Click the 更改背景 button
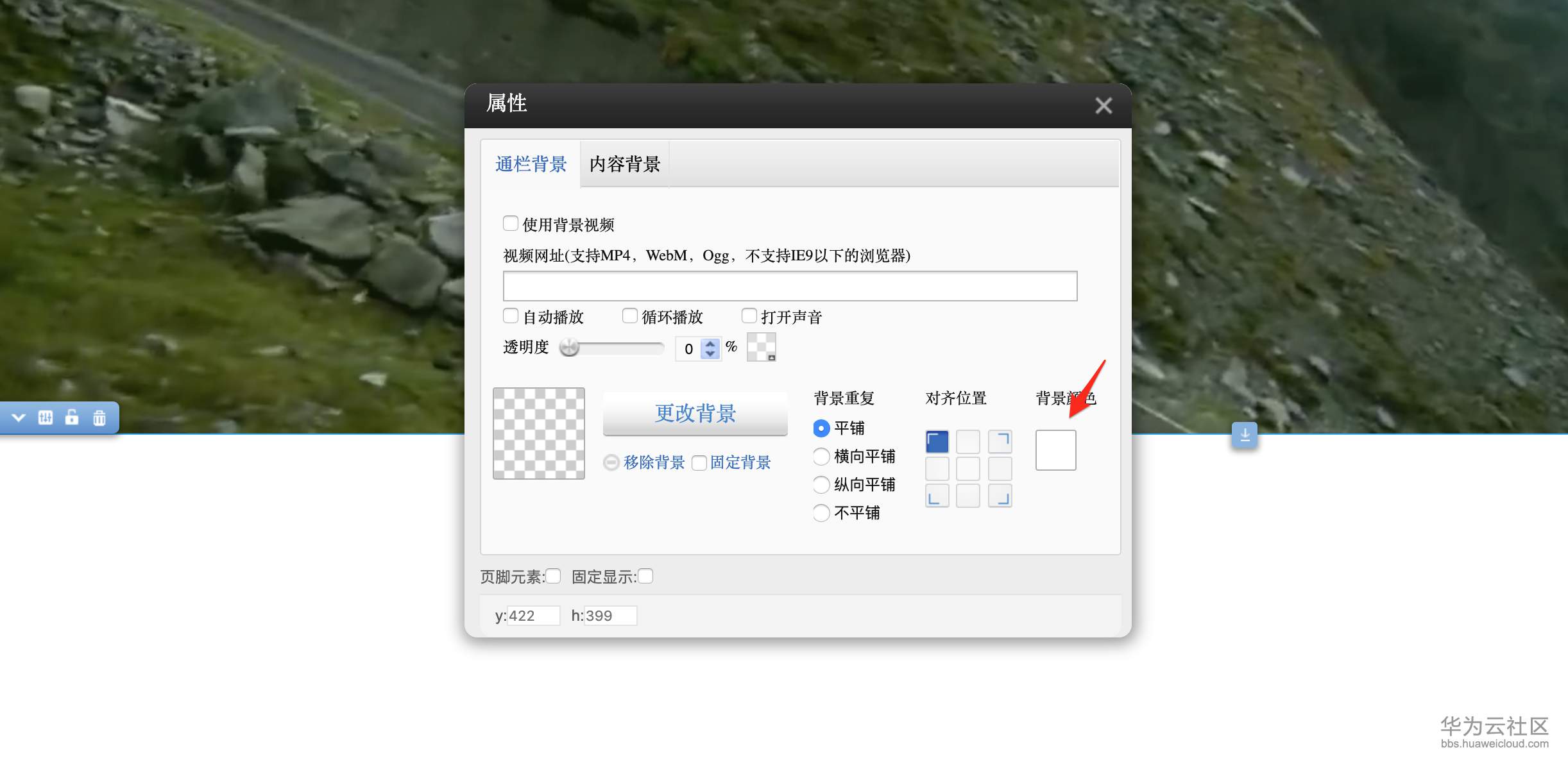1568x767 pixels. pyautogui.click(x=695, y=414)
